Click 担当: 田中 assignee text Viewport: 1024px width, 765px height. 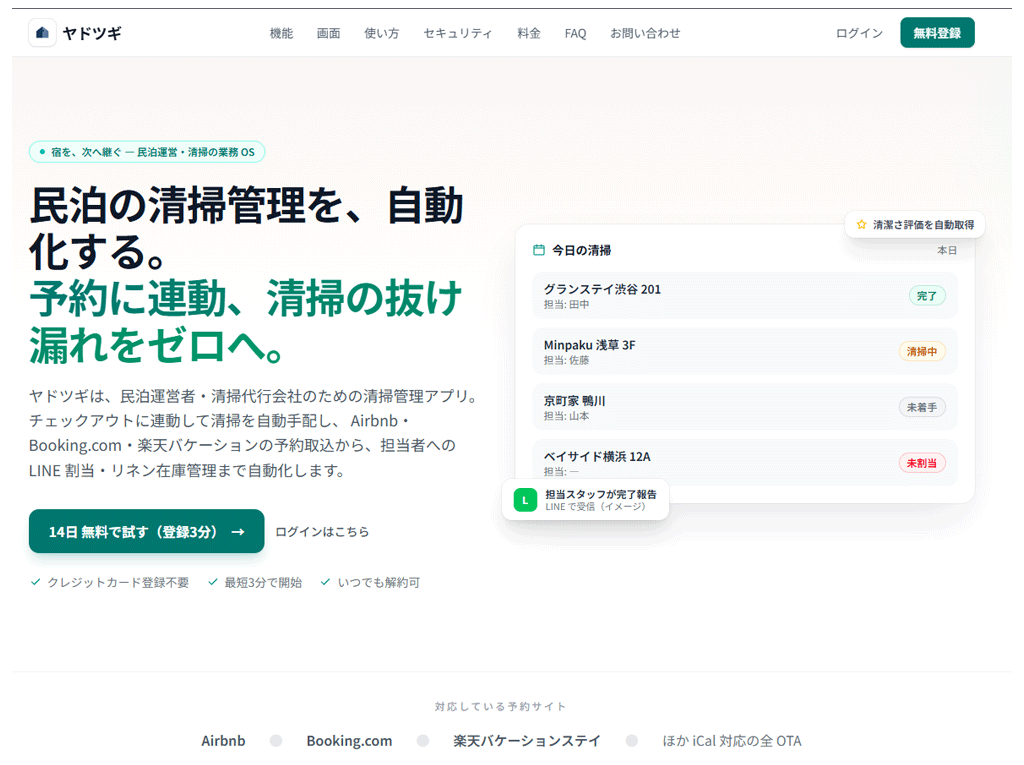coord(566,304)
